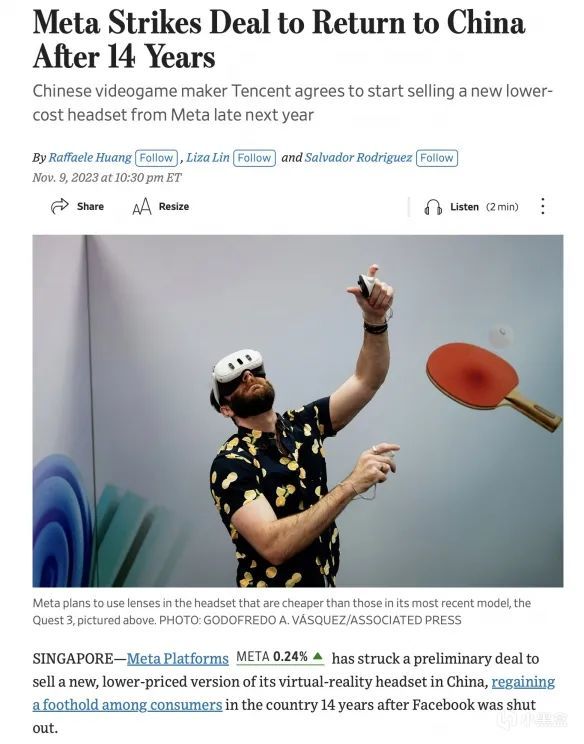The width and height of the screenshot is (584, 744).
Task: Click the green META stock up-arrow
Action: coord(318,657)
